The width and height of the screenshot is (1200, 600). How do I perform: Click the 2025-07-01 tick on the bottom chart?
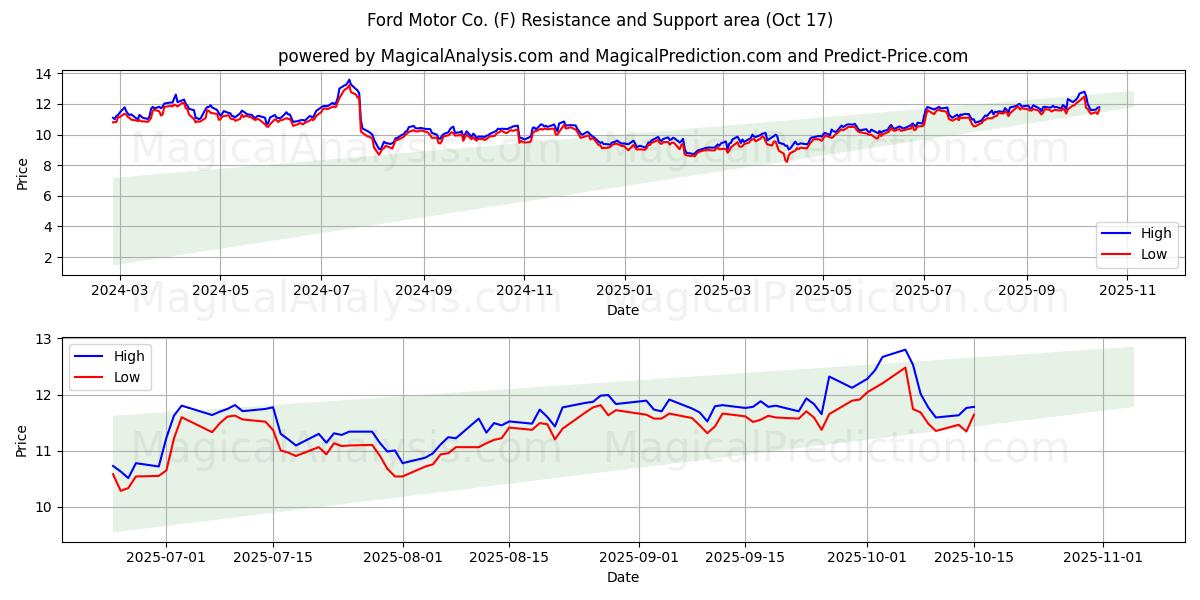click(166, 557)
